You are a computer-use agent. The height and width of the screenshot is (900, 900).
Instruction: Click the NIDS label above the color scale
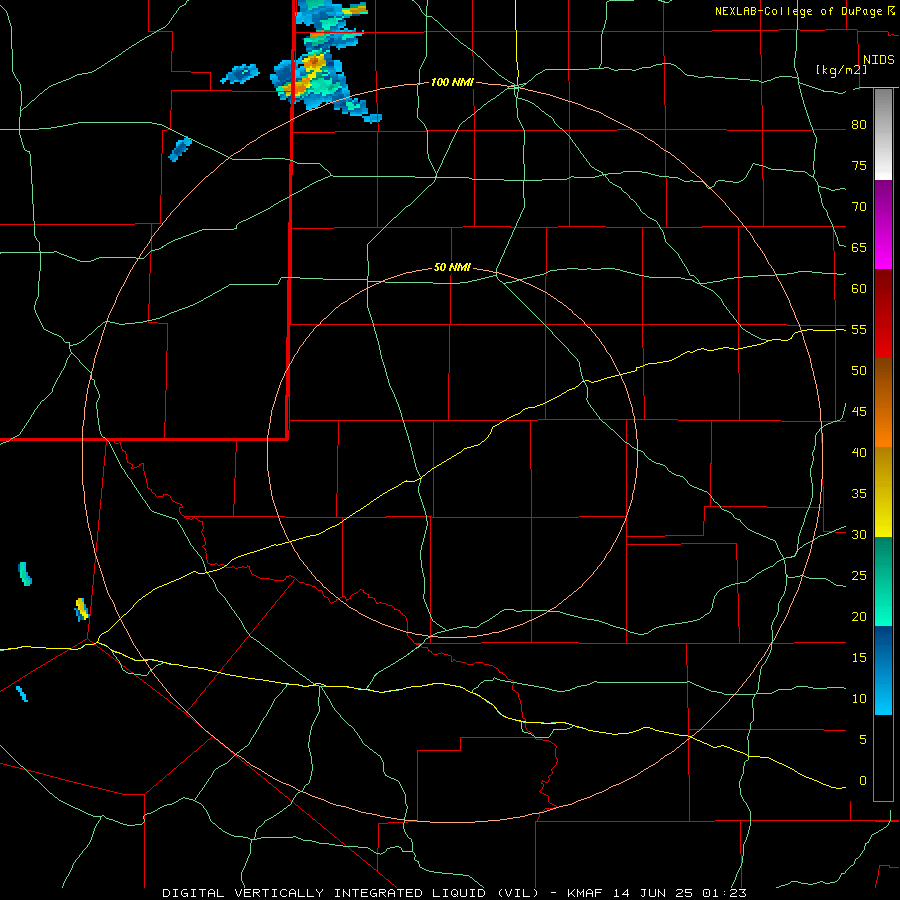pos(879,60)
